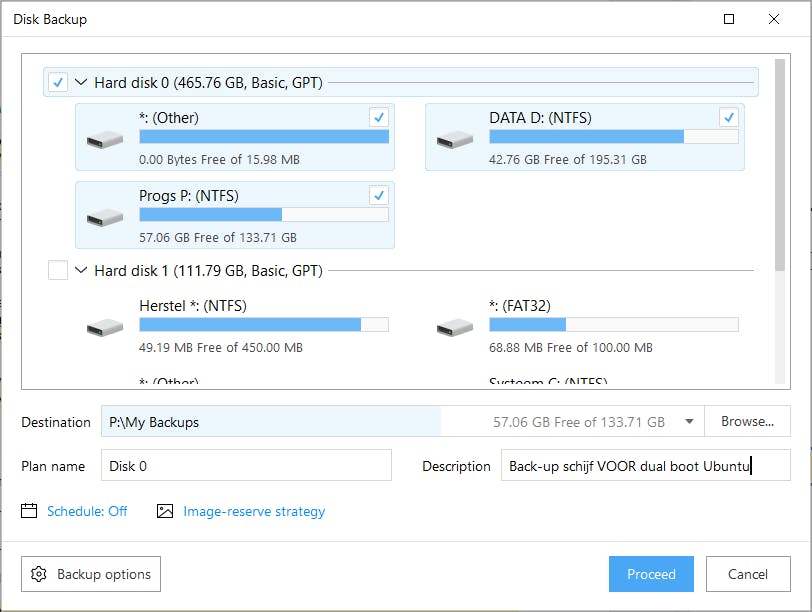Open Image-reserve strategy settings
The image size is (812, 612).
254,511
